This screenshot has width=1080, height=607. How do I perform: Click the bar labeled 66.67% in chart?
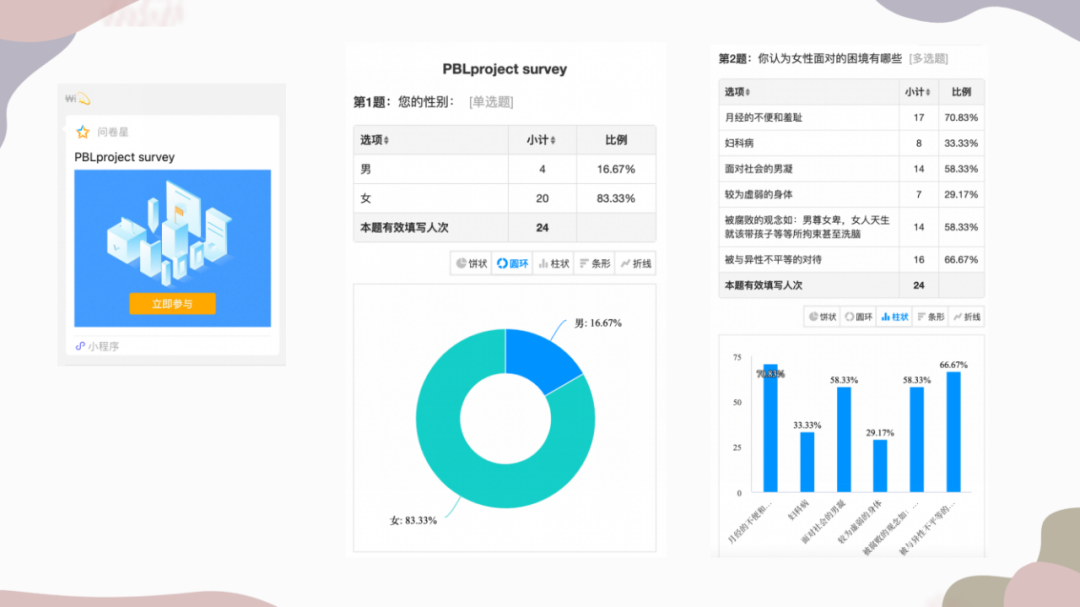[953, 432]
